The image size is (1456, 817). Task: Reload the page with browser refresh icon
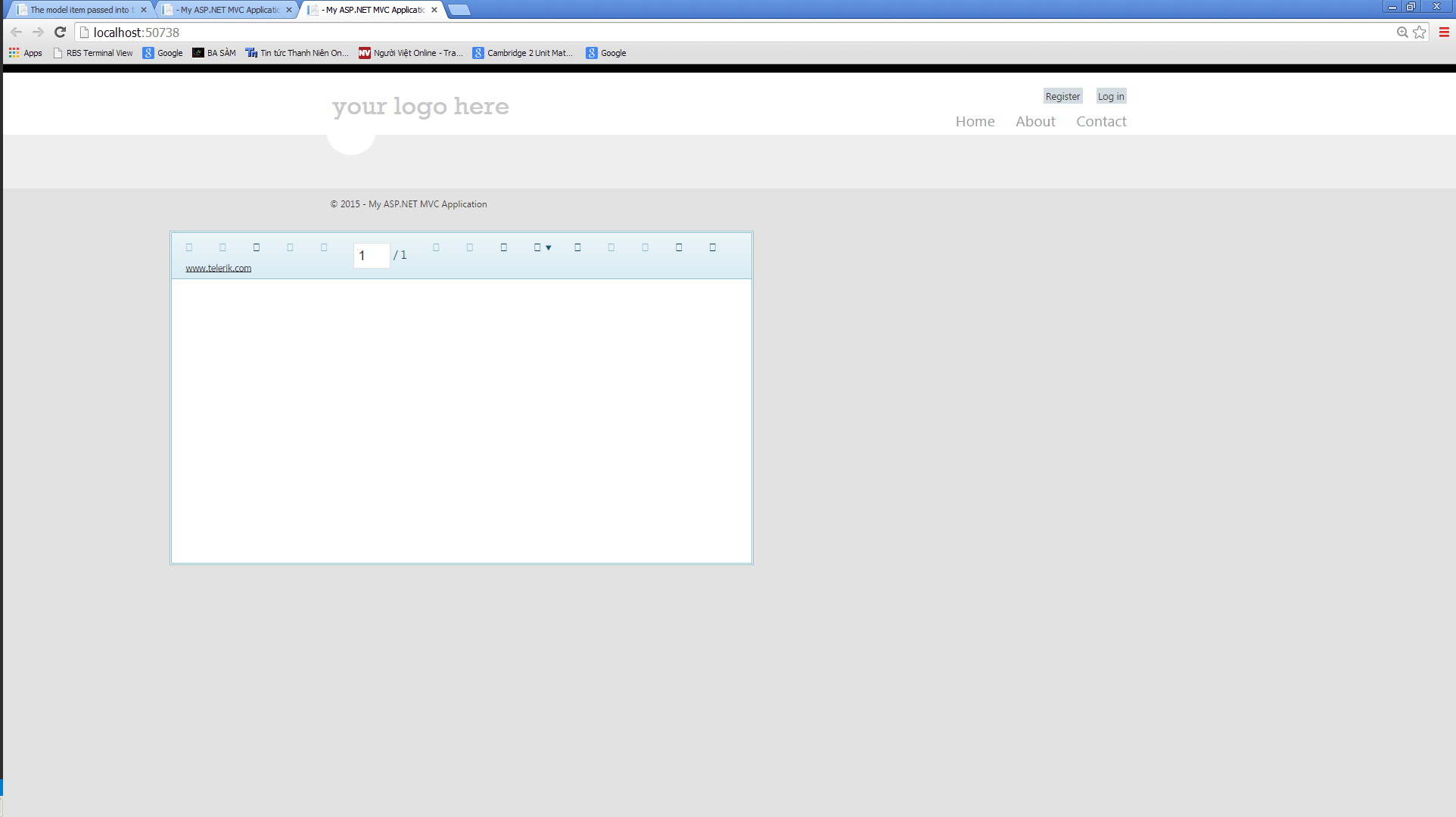click(x=61, y=33)
